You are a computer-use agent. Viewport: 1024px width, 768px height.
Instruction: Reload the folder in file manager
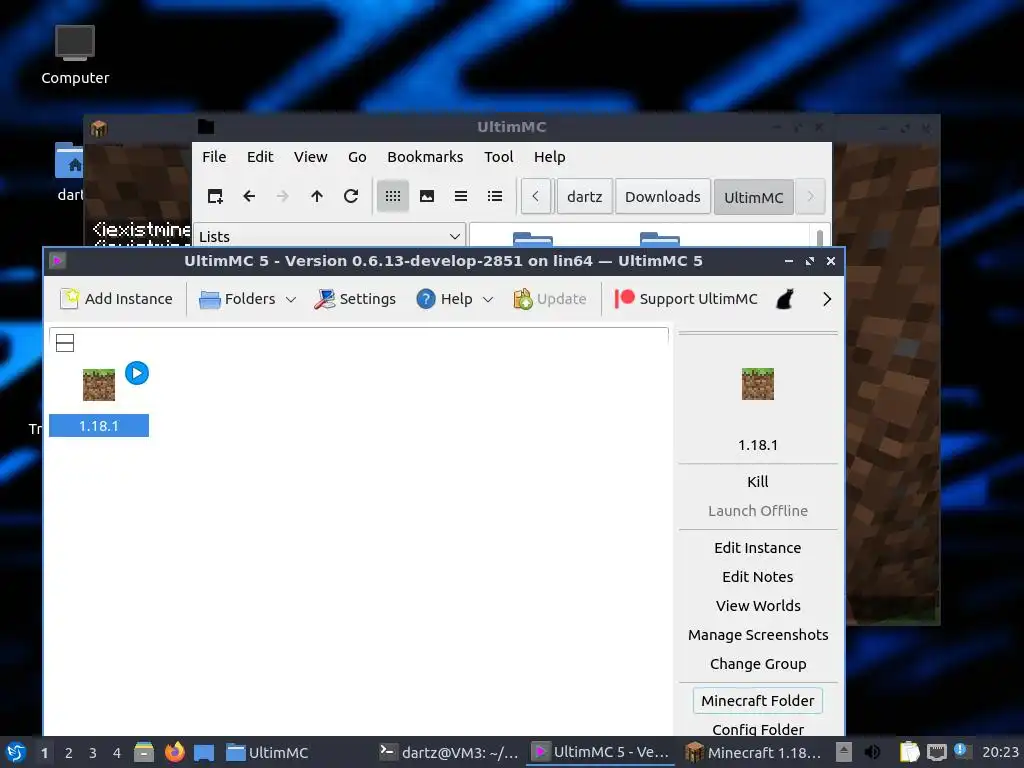click(x=351, y=196)
